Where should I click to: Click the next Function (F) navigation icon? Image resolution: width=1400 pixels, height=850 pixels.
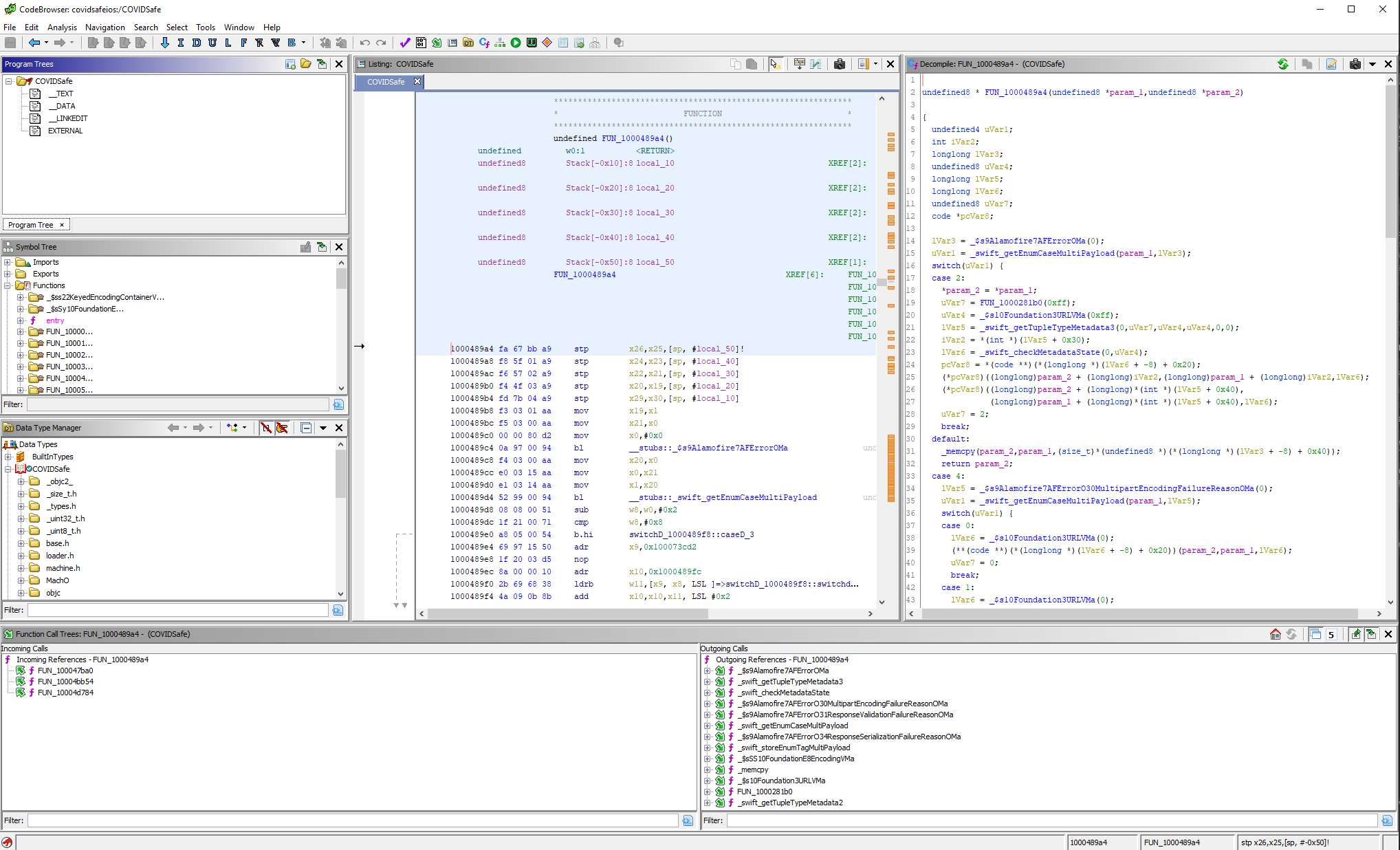pyautogui.click(x=244, y=43)
